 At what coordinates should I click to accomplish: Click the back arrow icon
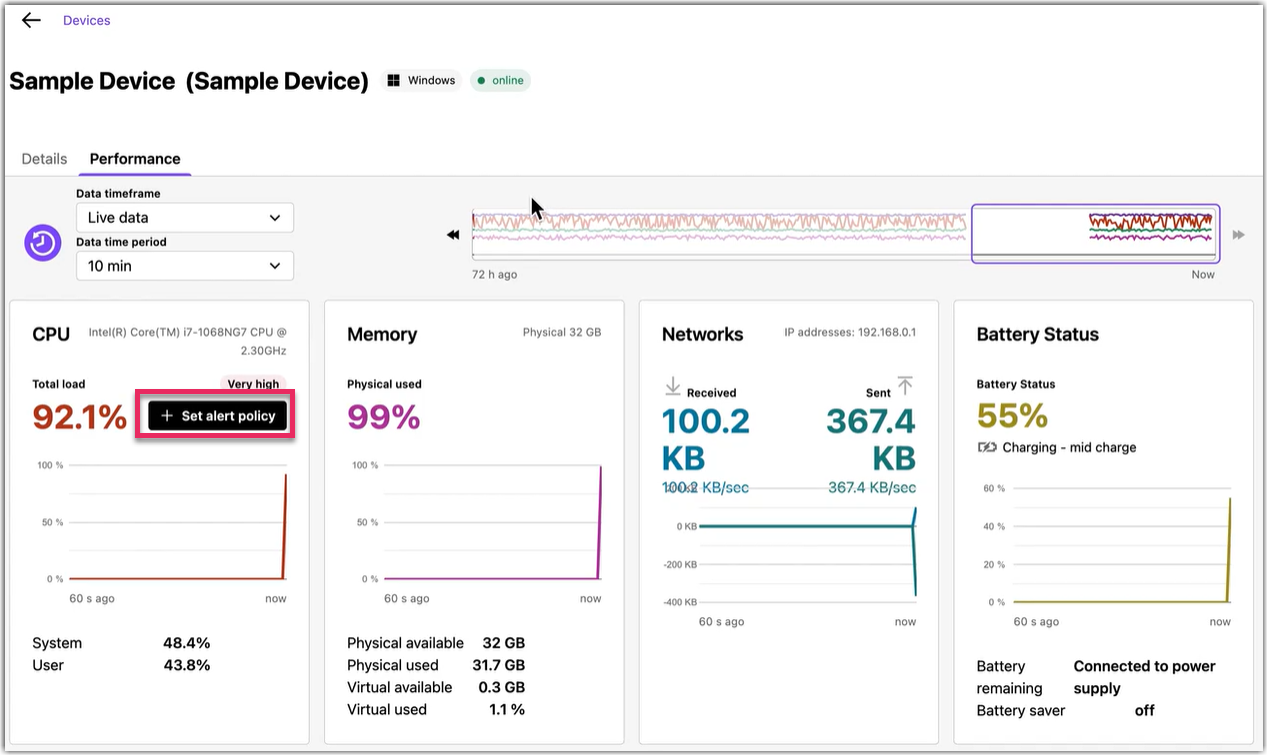[x=31, y=20]
